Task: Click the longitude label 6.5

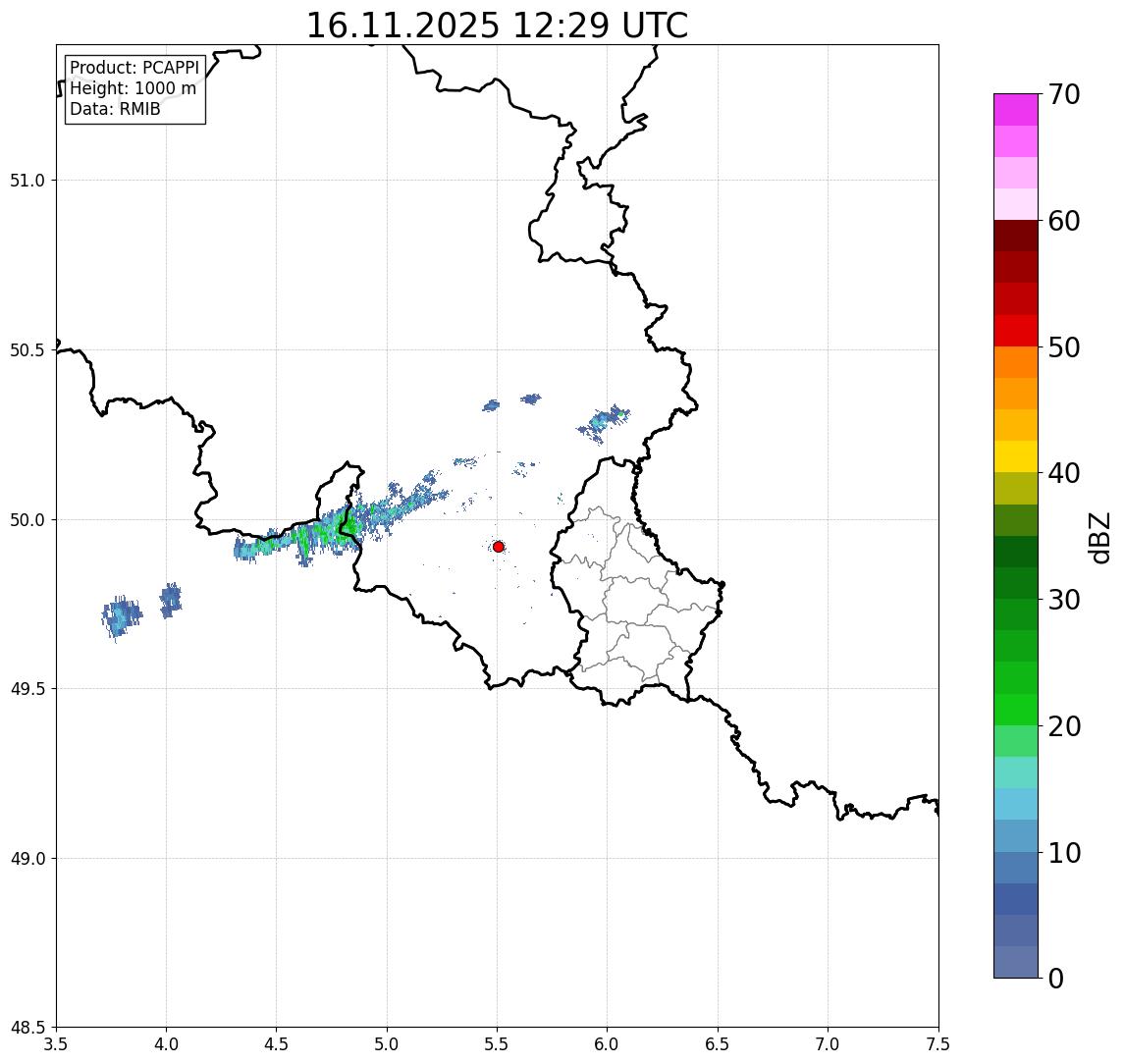Action: coord(719,1044)
